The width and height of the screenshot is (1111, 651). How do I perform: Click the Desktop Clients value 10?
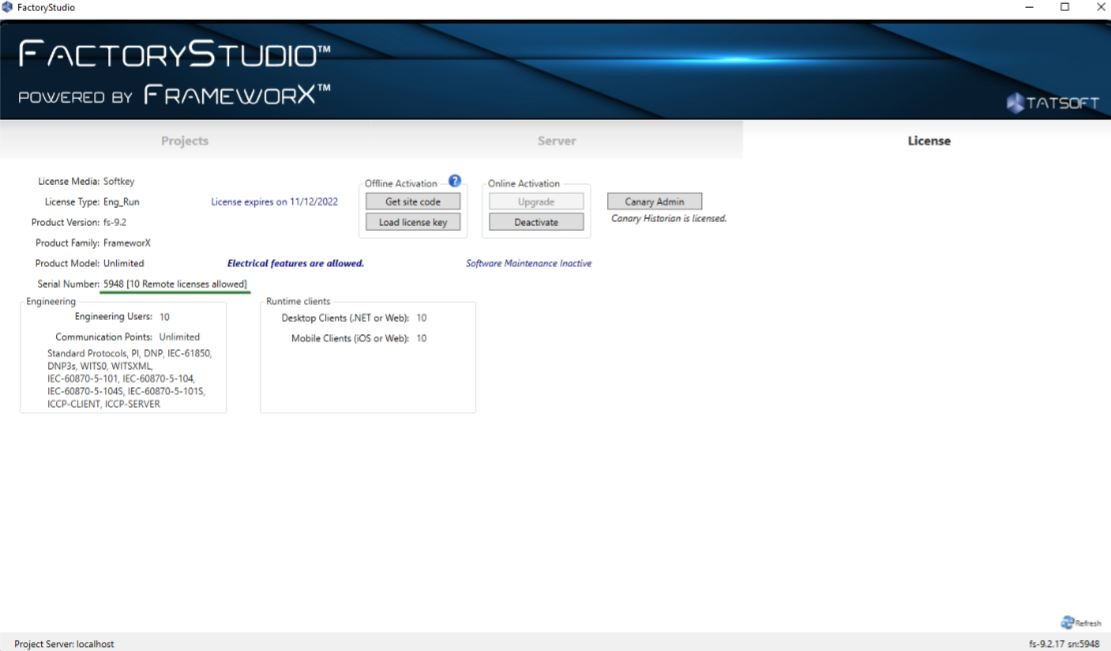pyautogui.click(x=422, y=318)
